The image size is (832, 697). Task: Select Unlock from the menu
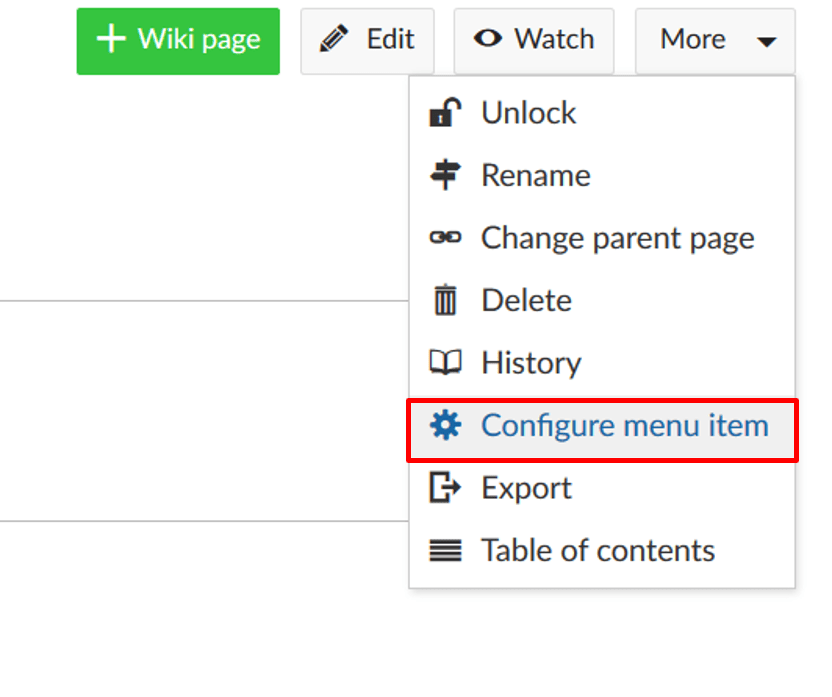tap(528, 112)
